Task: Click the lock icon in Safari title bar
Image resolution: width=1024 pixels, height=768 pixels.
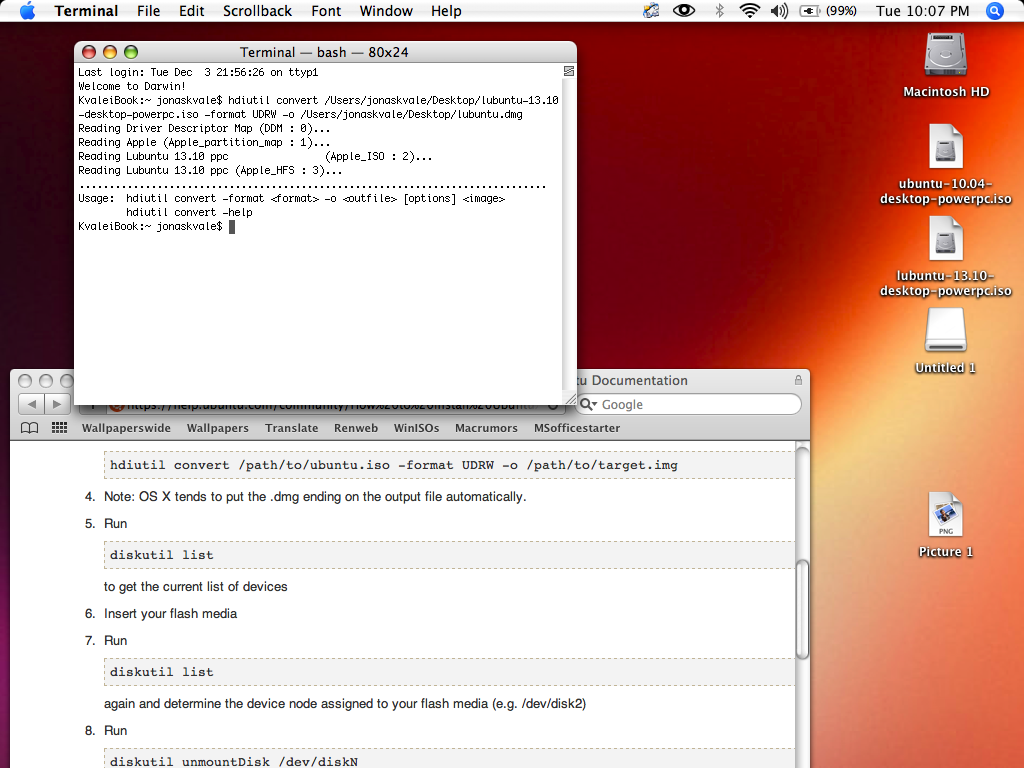Action: pyautogui.click(x=798, y=380)
